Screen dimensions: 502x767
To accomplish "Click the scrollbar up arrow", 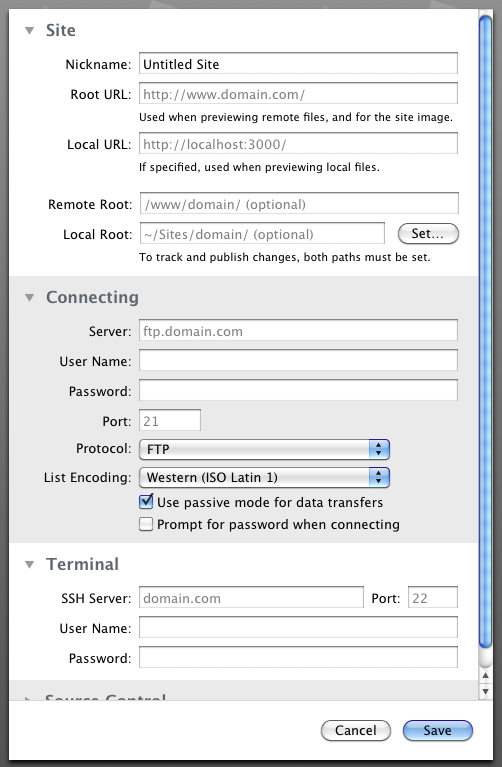I will coord(485,676).
